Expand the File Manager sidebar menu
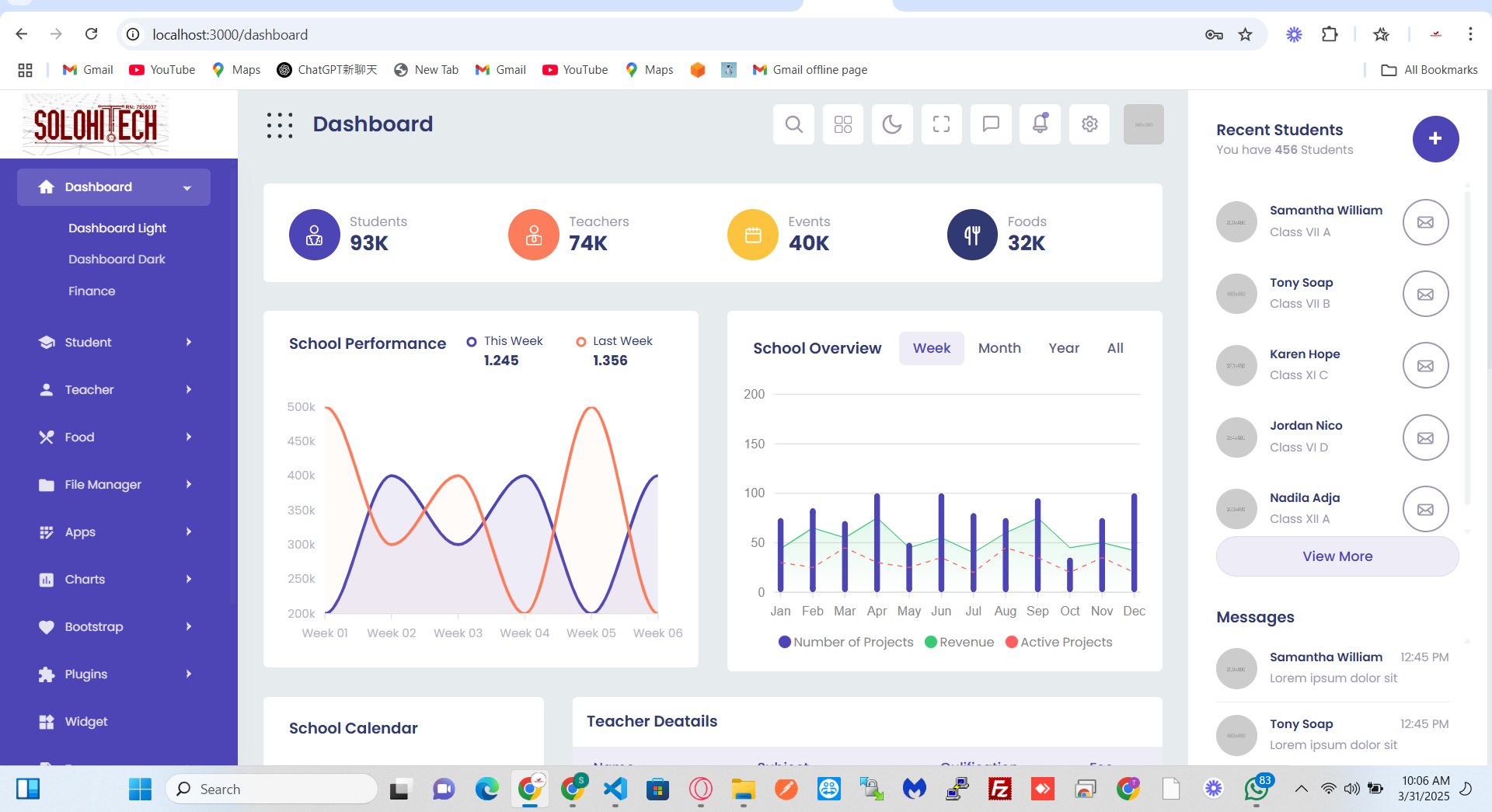 point(115,485)
